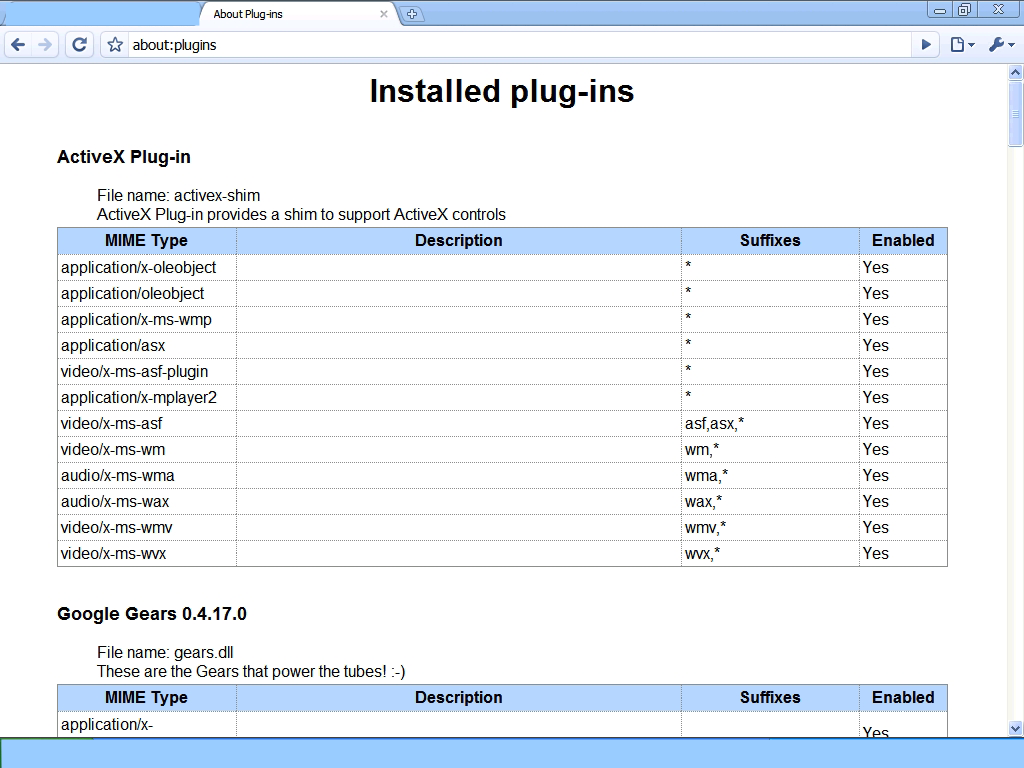1024x768 pixels.
Task: Click the 'ActiveX Plug-in' section heading
Action: [123, 157]
